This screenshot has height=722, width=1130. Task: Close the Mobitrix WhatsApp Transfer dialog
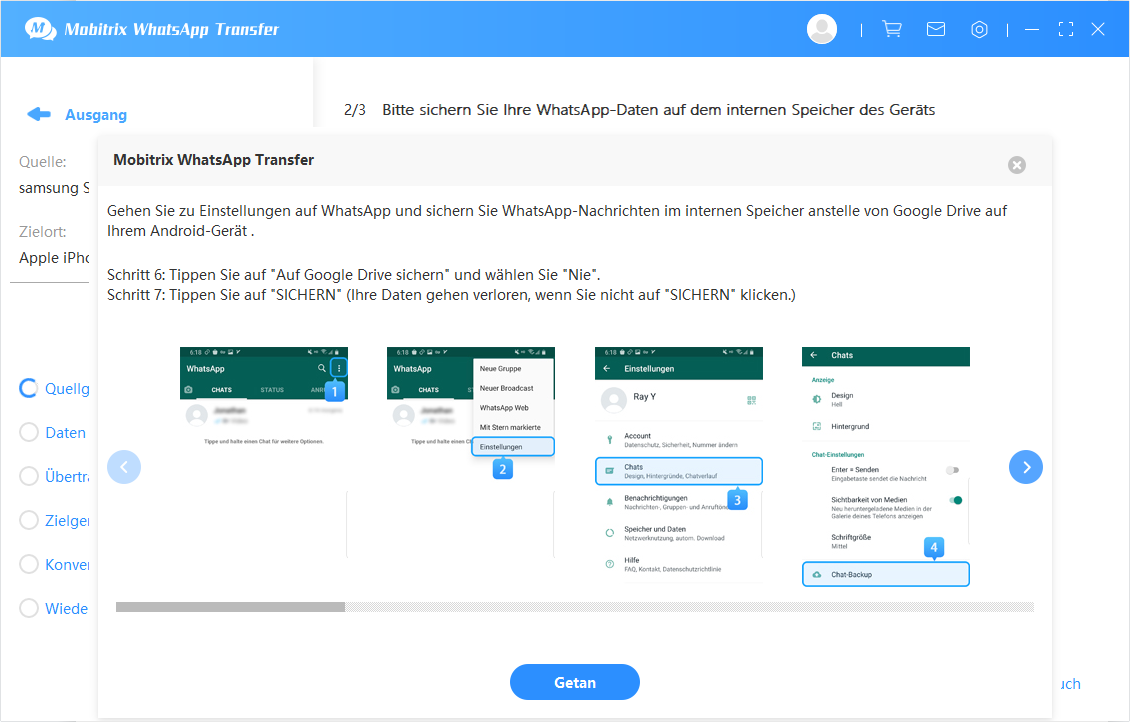[1017, 165]
